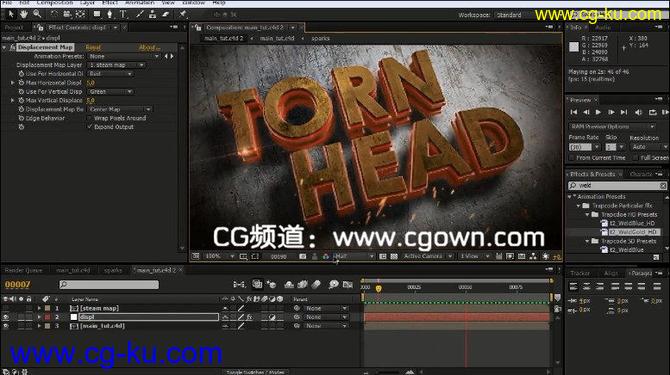The height and width of the screenshot is (375, 670).
Task: Select the Pan Behind tool
Action: (80, 14)
